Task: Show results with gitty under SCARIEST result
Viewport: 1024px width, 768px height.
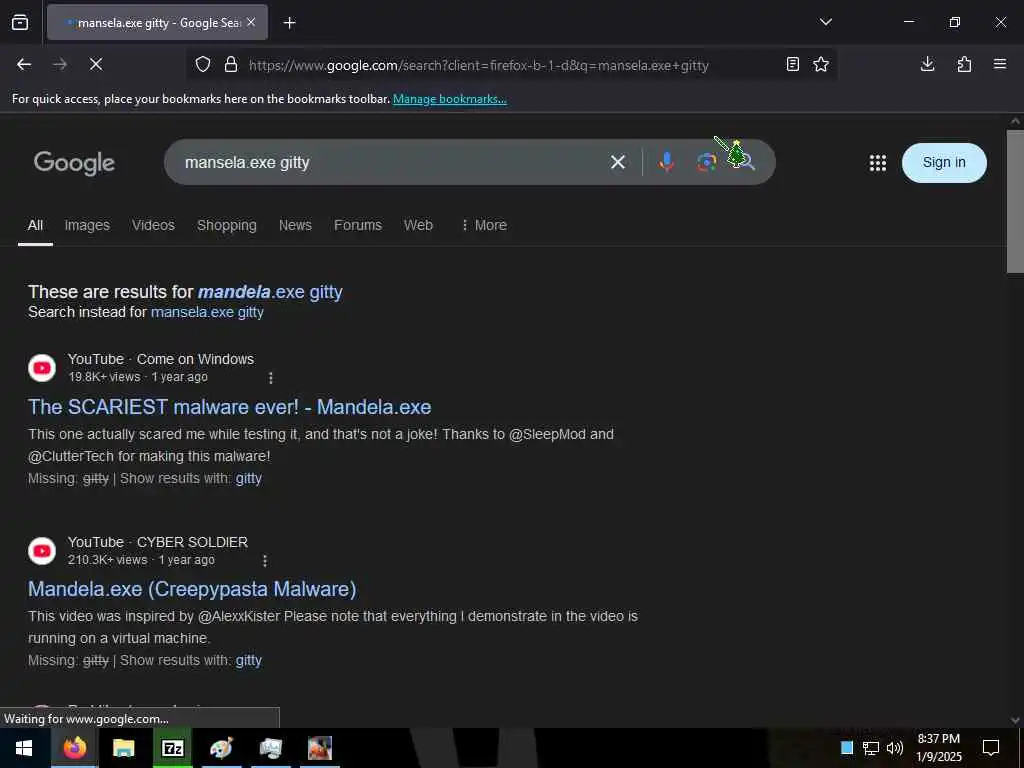Action: pyautogui.click(x=249, y=479)
